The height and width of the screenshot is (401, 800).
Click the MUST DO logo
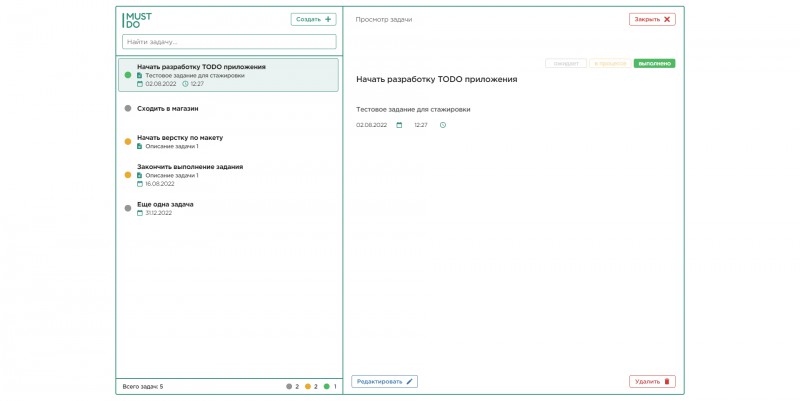(x=137, y=20)
